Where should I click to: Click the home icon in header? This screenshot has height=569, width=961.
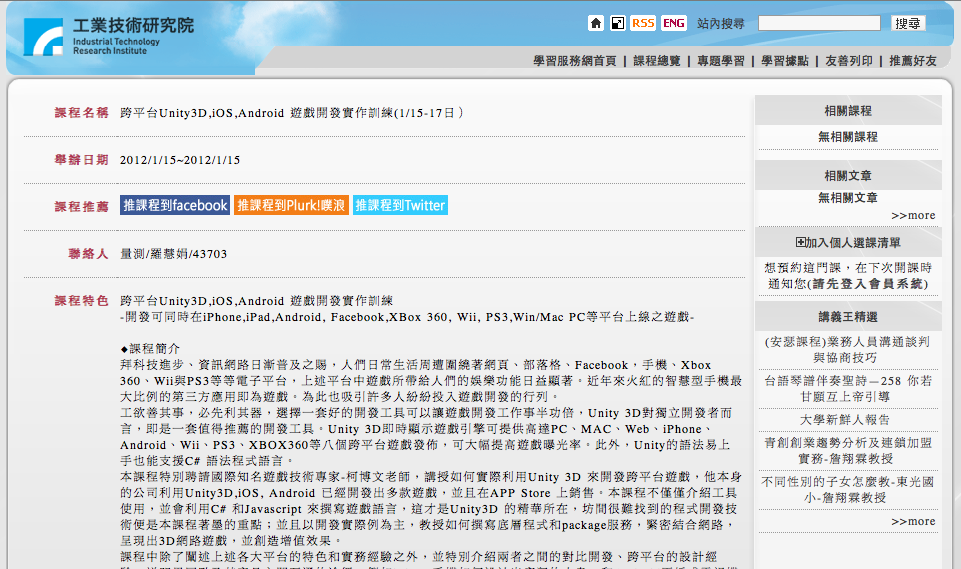(596, 23)
